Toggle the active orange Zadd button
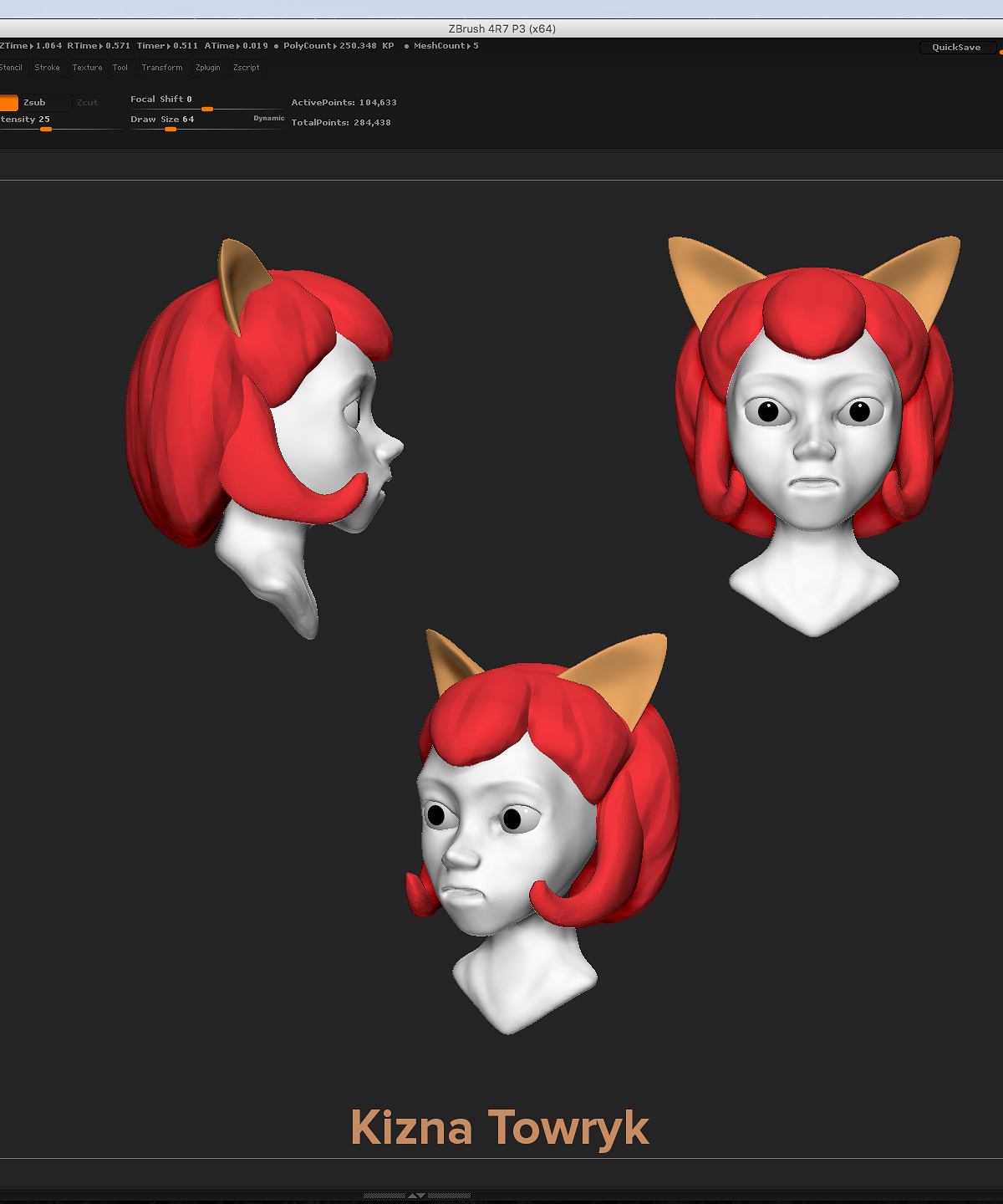The height and width of the screenshot is (1204, 1003). coord(8,103)
